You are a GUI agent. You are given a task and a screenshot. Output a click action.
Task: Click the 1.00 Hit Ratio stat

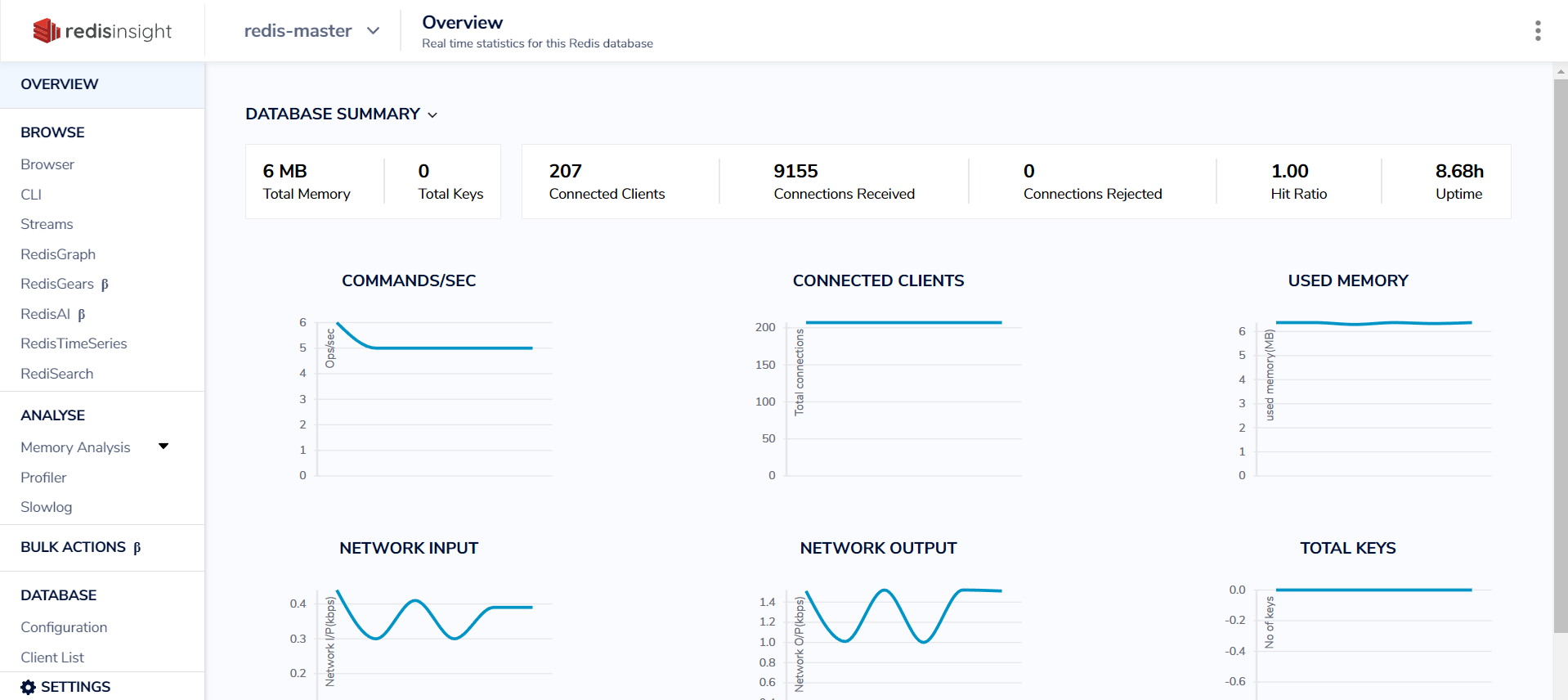pos(1298,182)
